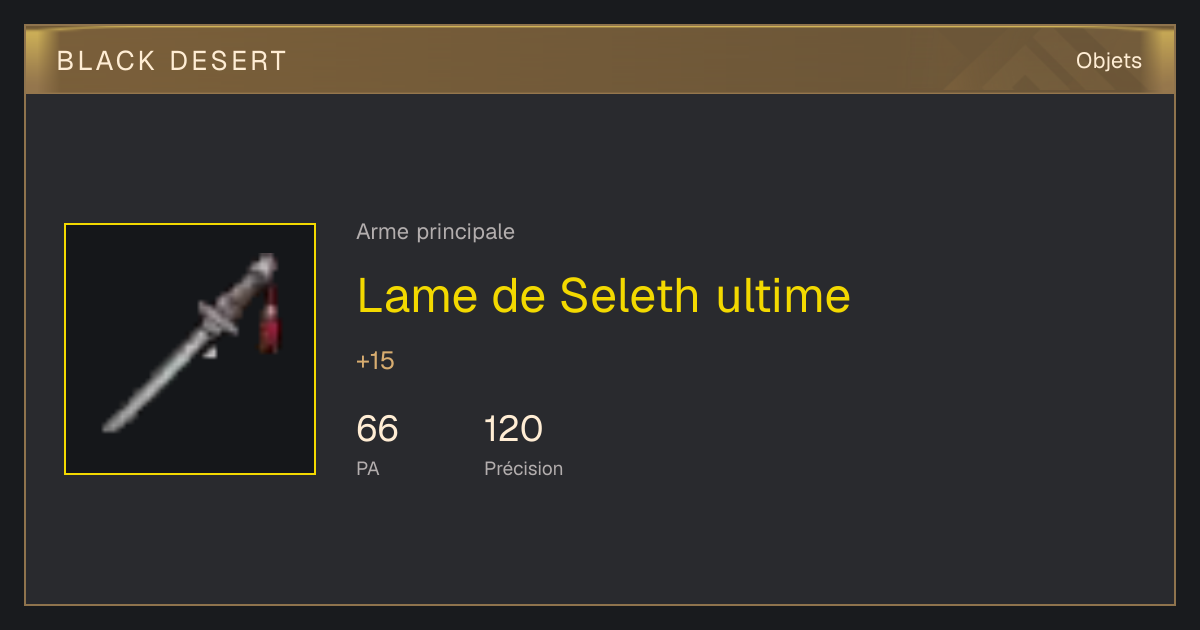Click the Précision stat label

(523, 468)
